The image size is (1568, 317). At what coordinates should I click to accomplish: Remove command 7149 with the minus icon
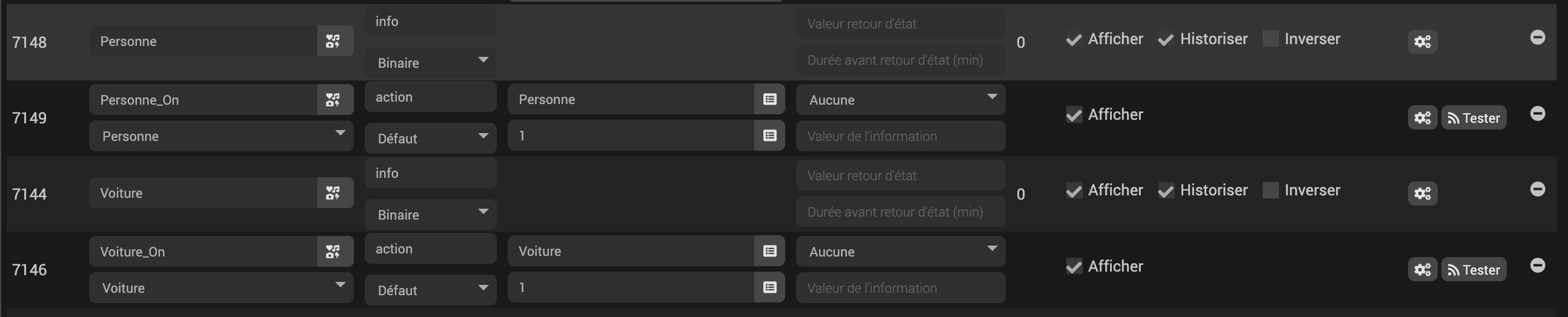click(1537, 114)
